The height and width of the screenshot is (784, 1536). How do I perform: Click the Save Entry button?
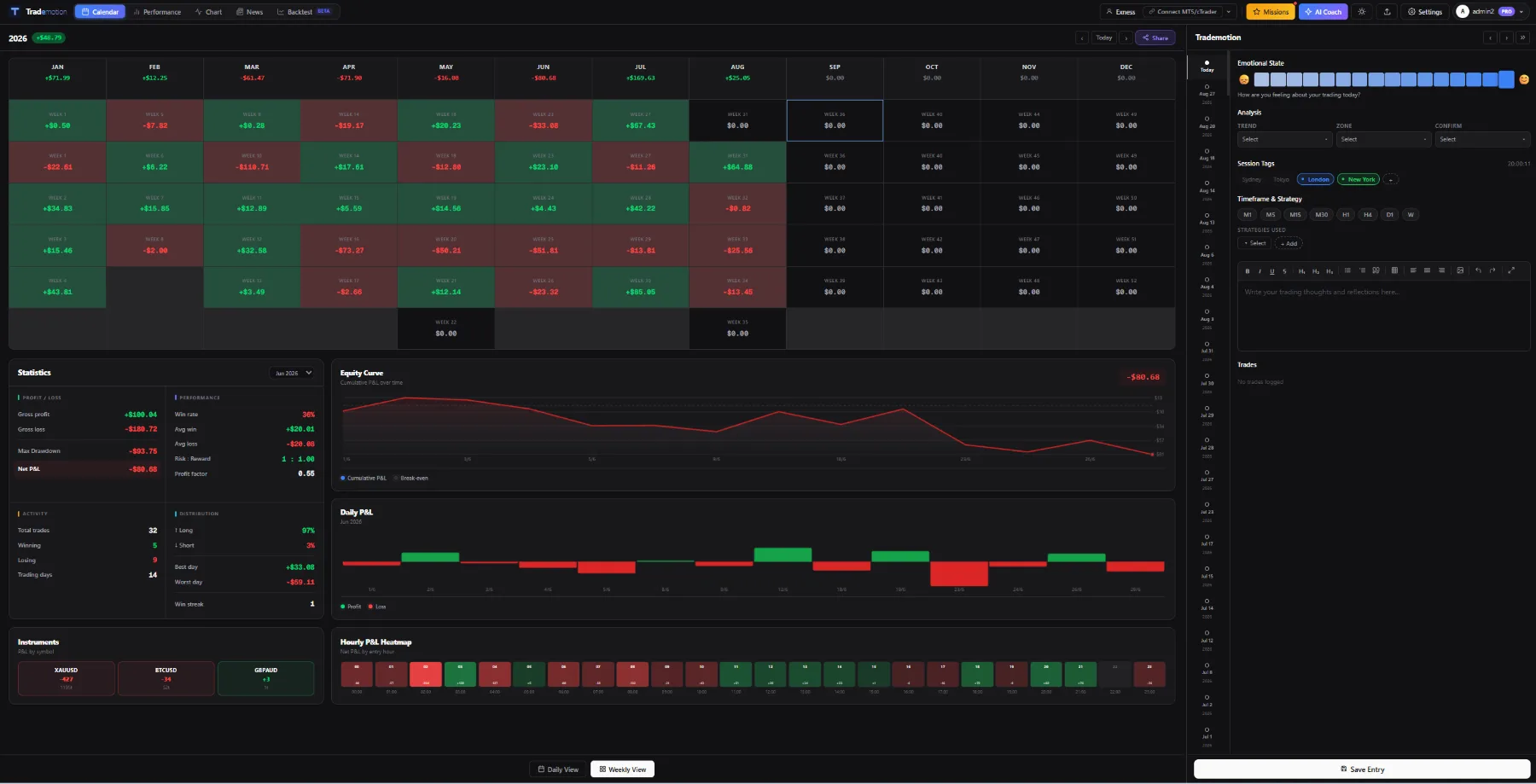1362,769
